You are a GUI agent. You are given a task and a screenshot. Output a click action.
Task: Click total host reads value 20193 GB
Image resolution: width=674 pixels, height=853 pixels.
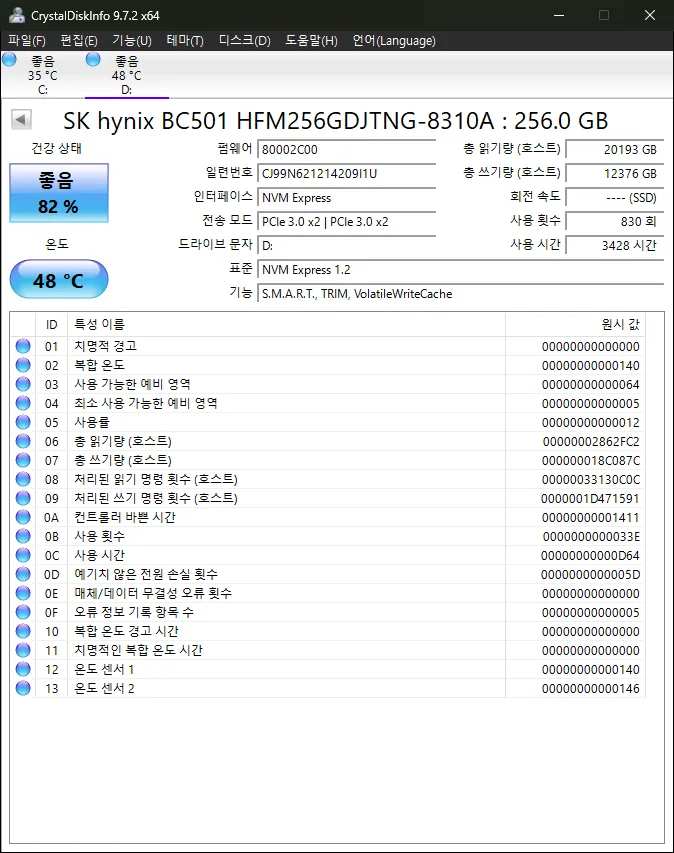(615, 149)
